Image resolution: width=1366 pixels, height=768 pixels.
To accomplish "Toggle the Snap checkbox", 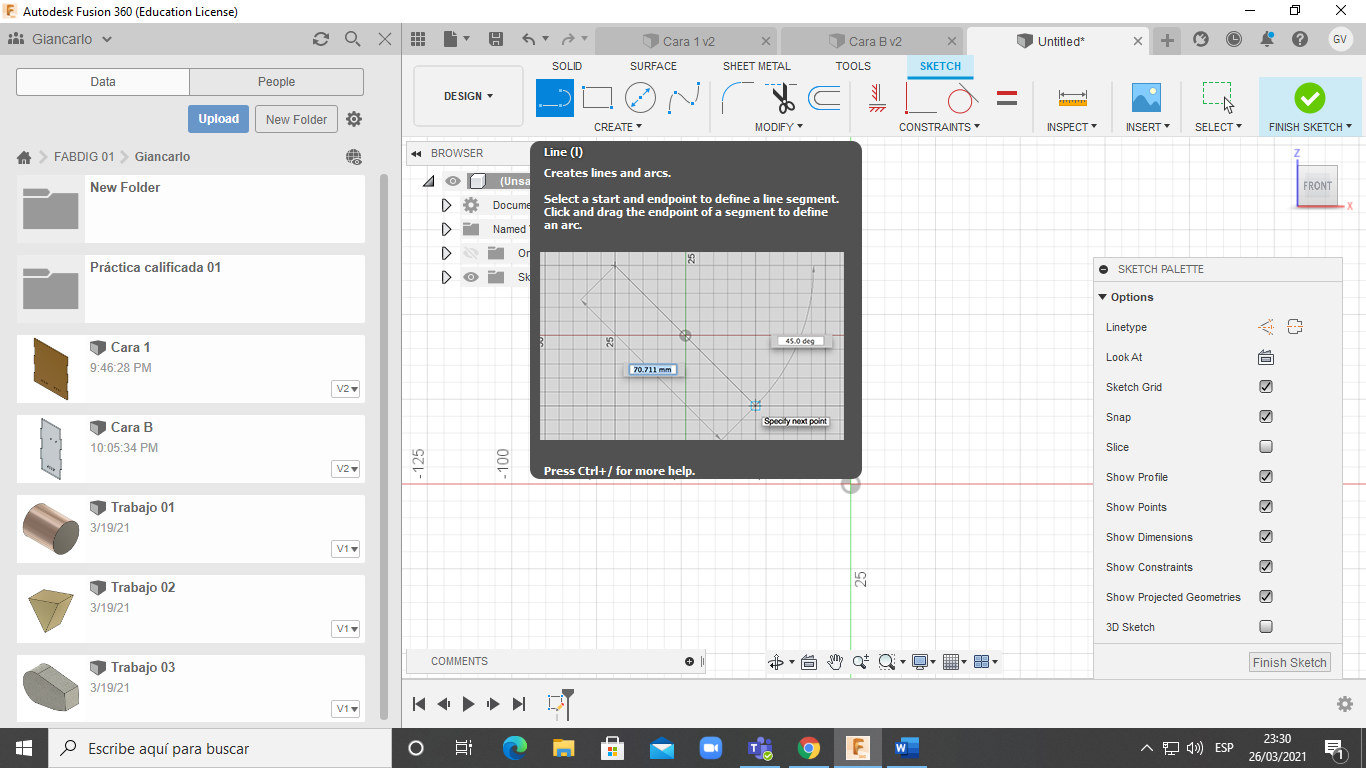I will [1266, 417].
